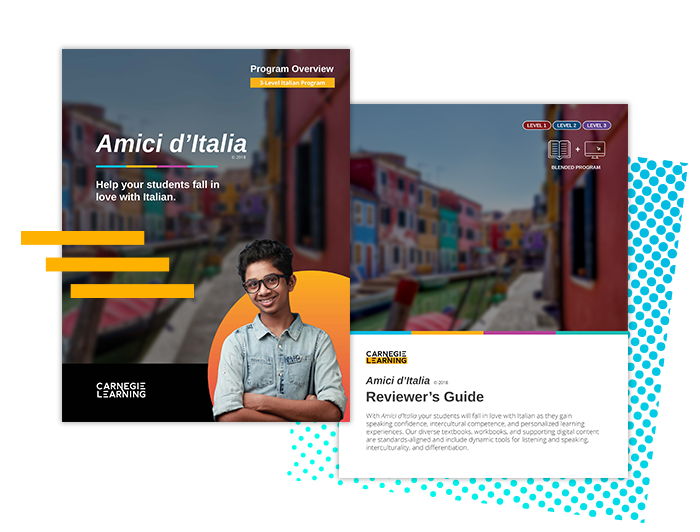Click the Reviewer's Guide canal street photo
700x532 pixels.
point(489,218)
